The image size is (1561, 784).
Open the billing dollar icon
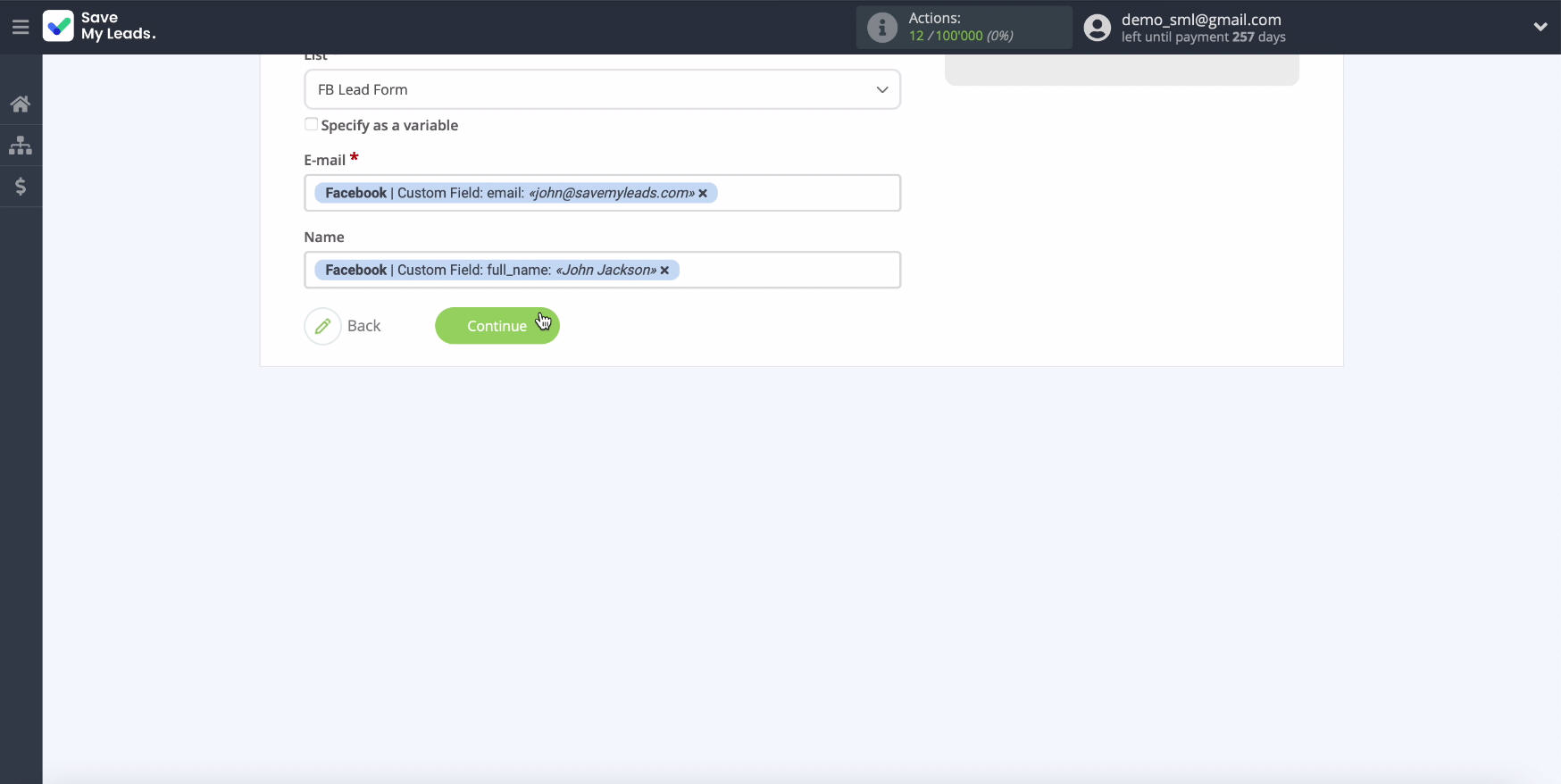21,187
